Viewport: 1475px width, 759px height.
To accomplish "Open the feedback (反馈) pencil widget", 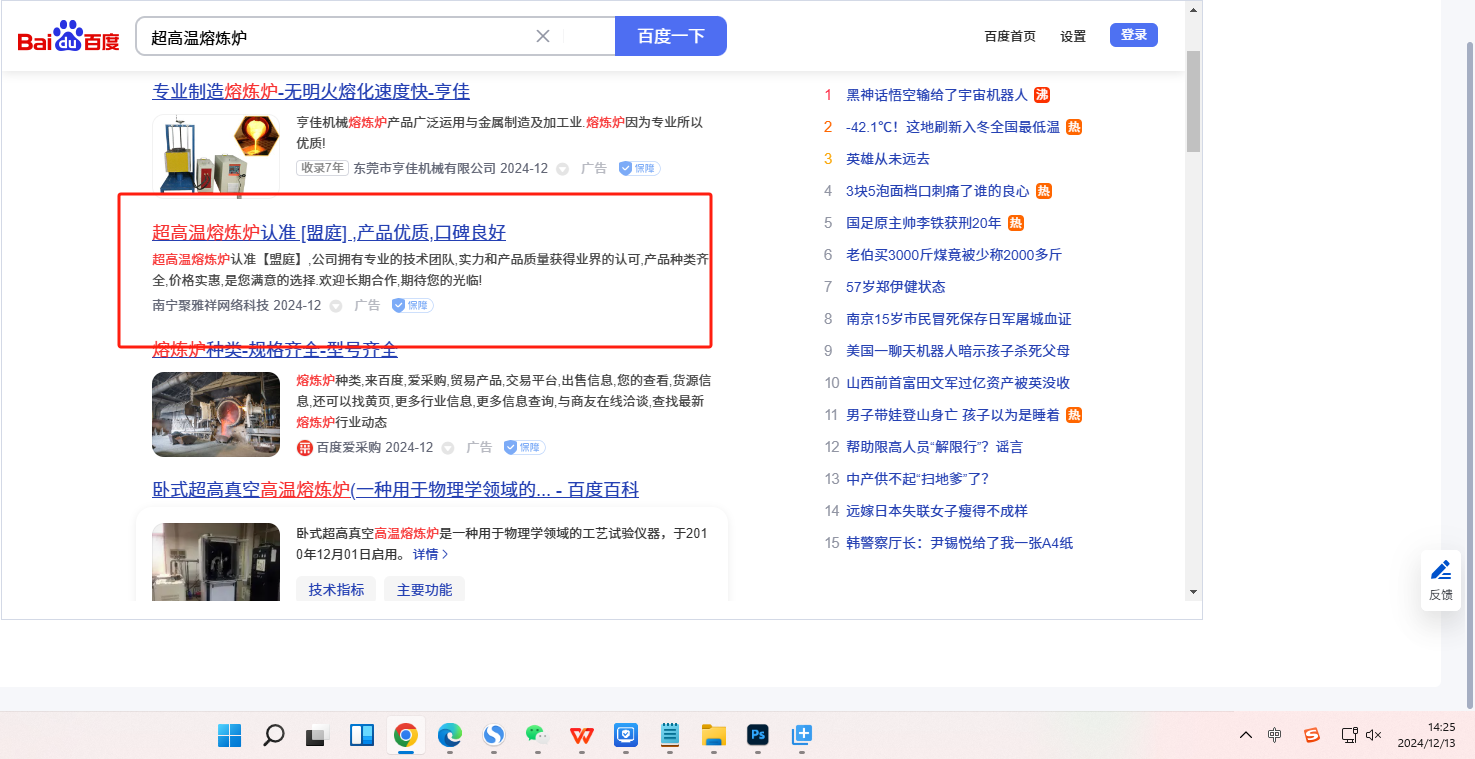I will click(x=1440, y=579).
